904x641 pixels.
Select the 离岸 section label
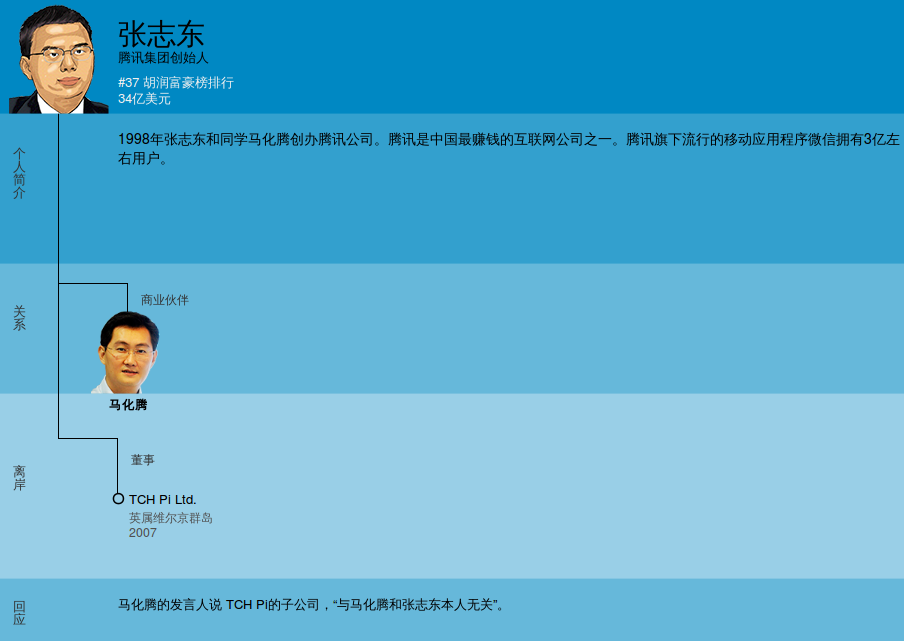point(19,478)
